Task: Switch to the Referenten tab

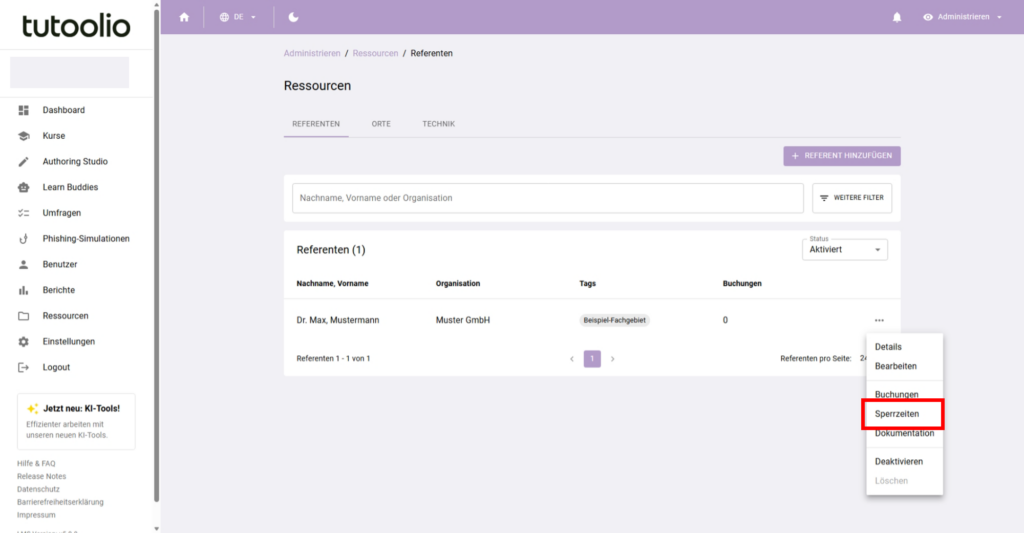Action: tap(316, 124)
